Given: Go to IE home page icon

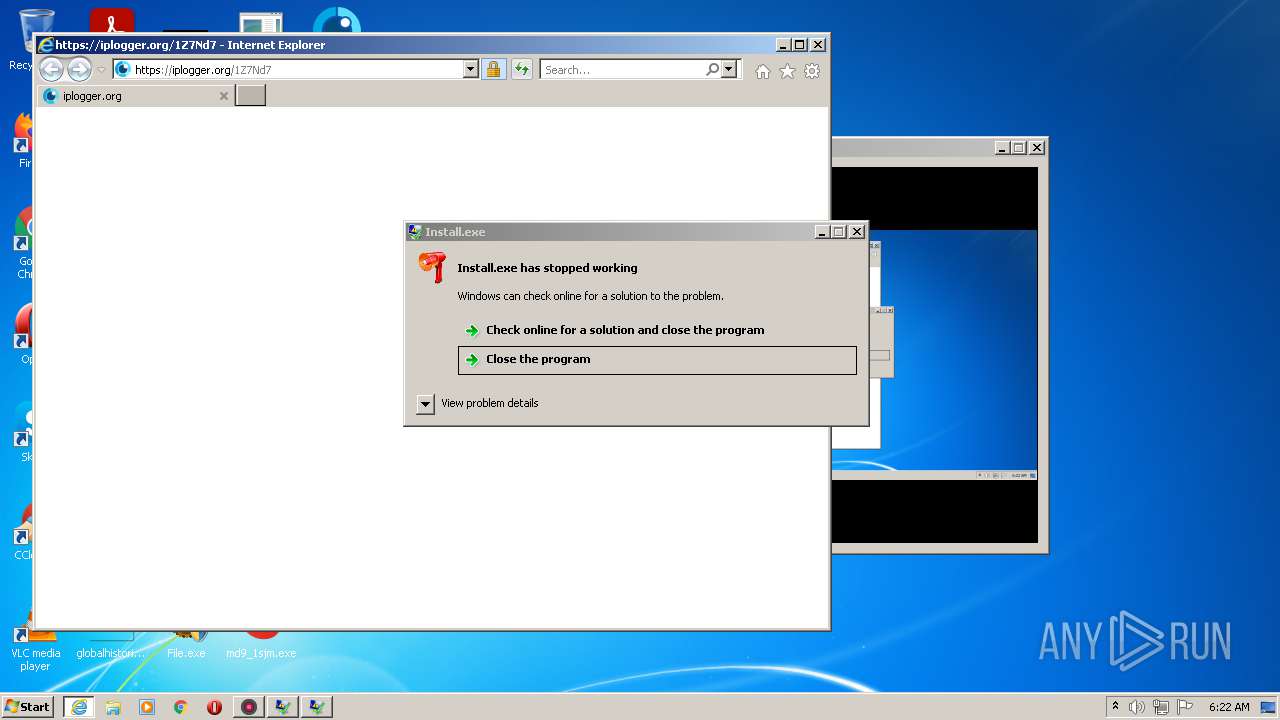Looking at the screenshot, I should (763, 71).
